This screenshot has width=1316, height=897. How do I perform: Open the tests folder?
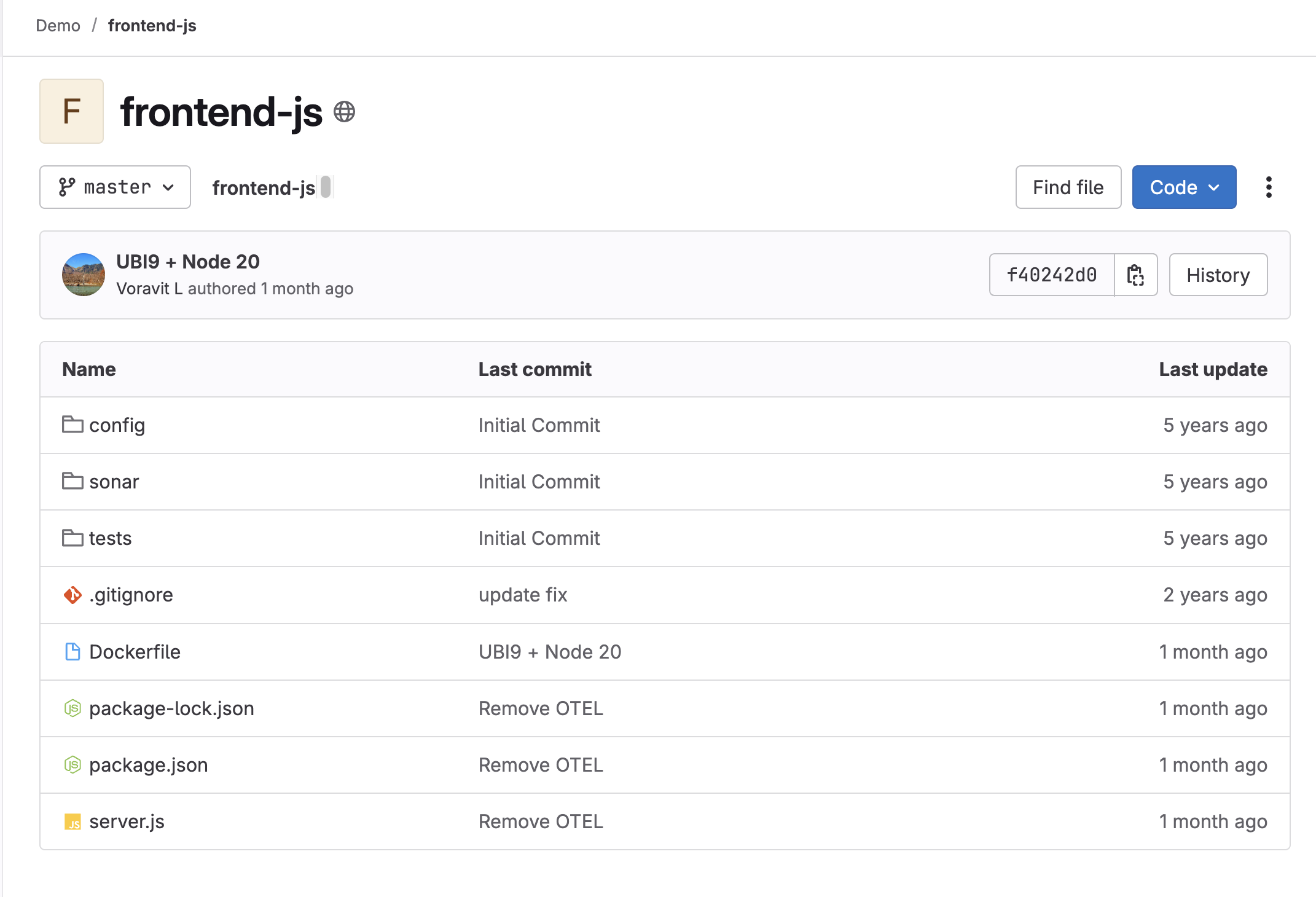click(111, 538)
